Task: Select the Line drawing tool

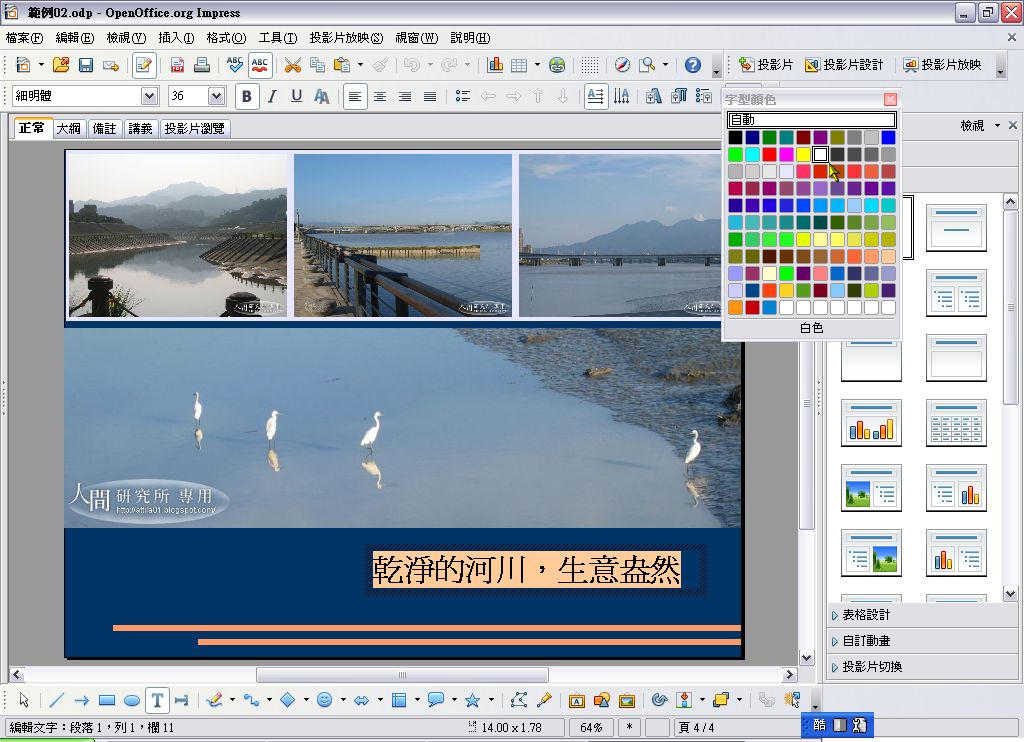Action: coord(57,700)
